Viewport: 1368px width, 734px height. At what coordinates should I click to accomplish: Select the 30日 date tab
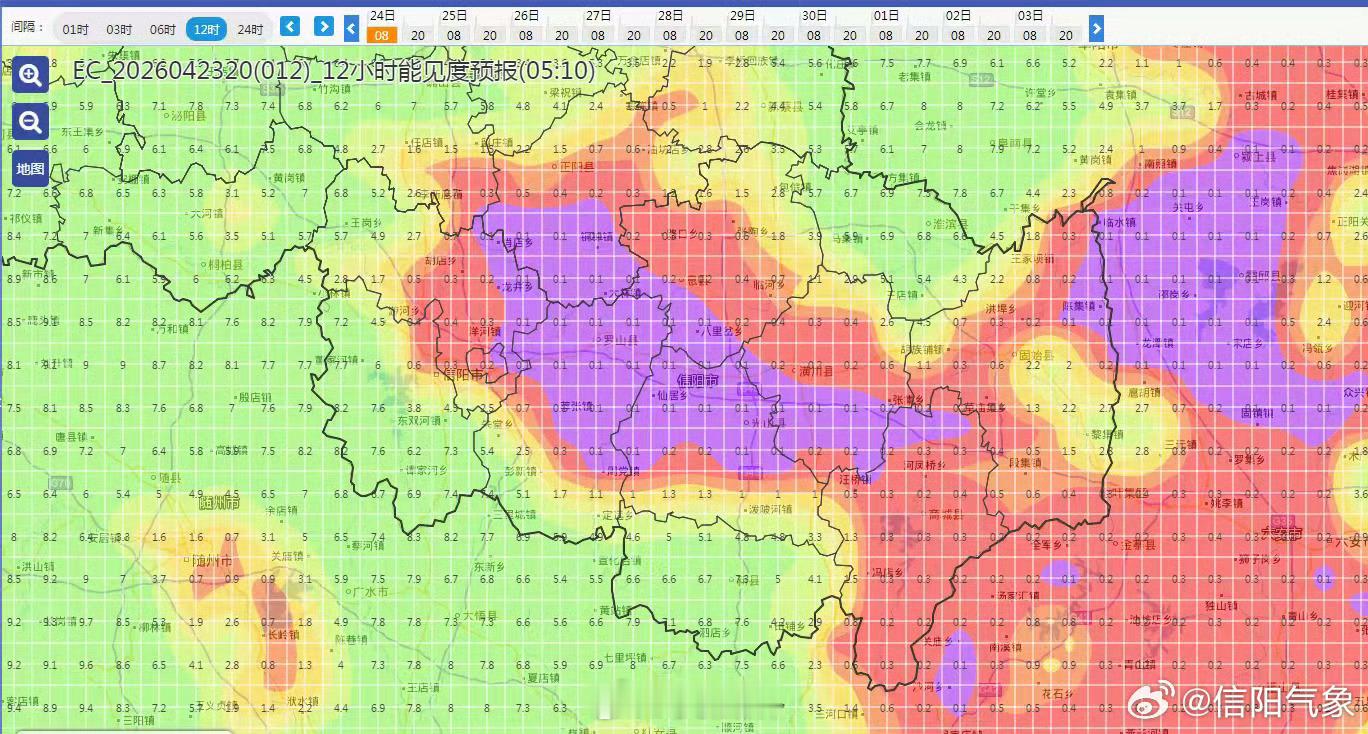[814, 15]
